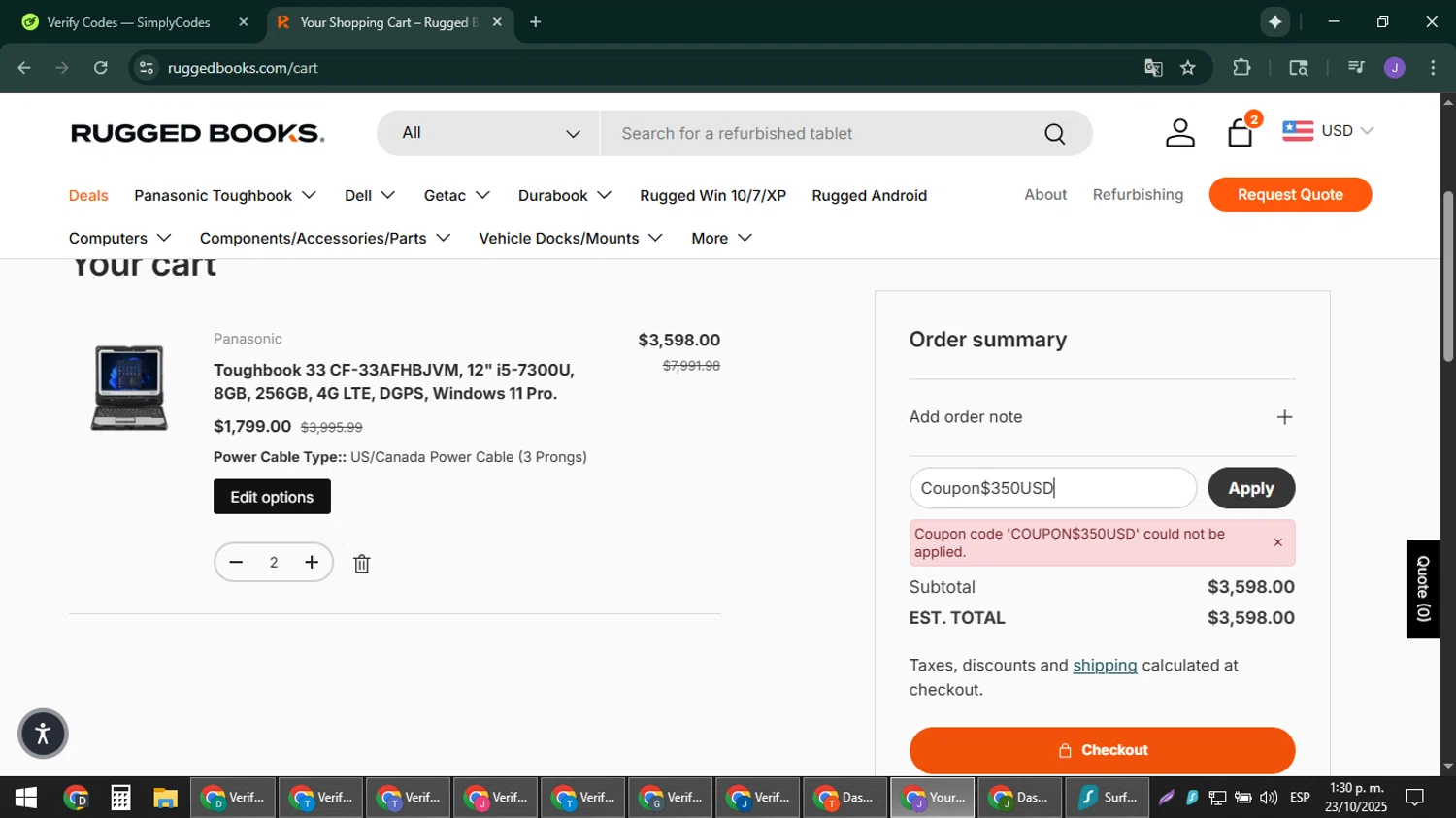This screenshot has width=1456, height=818.
Task: Open the browser extensions menu
Action: tap(1241, 68)
